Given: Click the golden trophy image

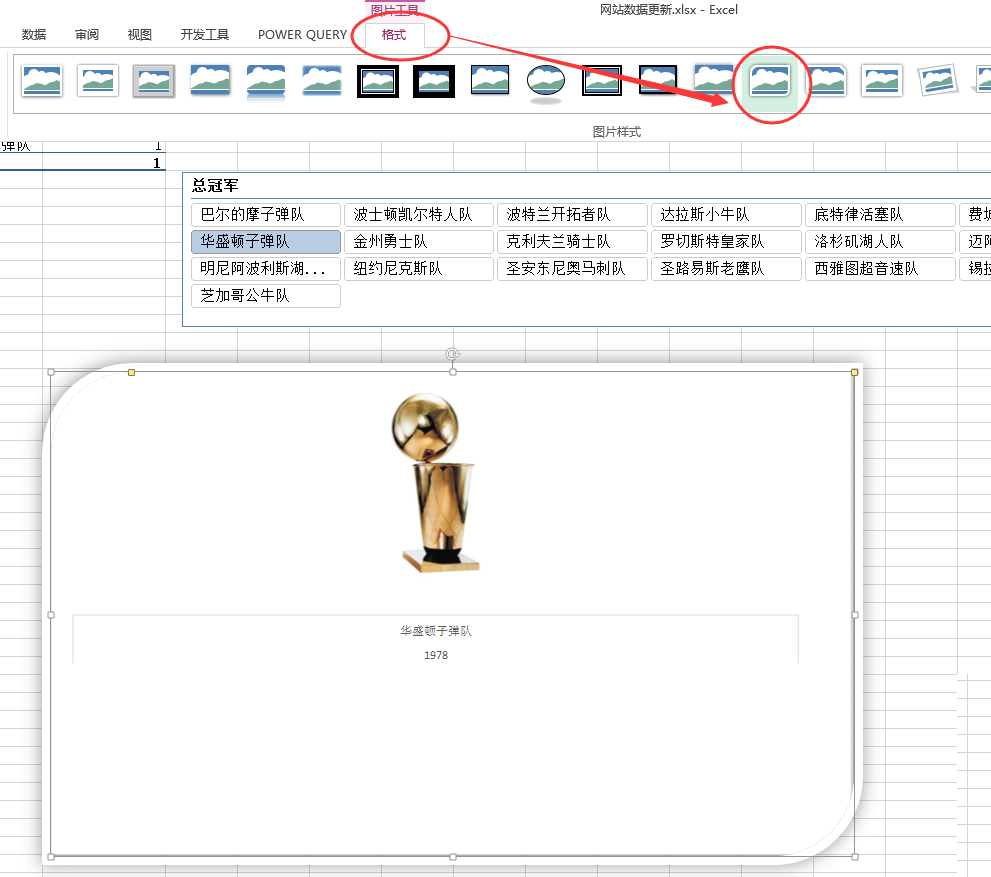Looking at the screenshot, I should (x=435, y=483).
